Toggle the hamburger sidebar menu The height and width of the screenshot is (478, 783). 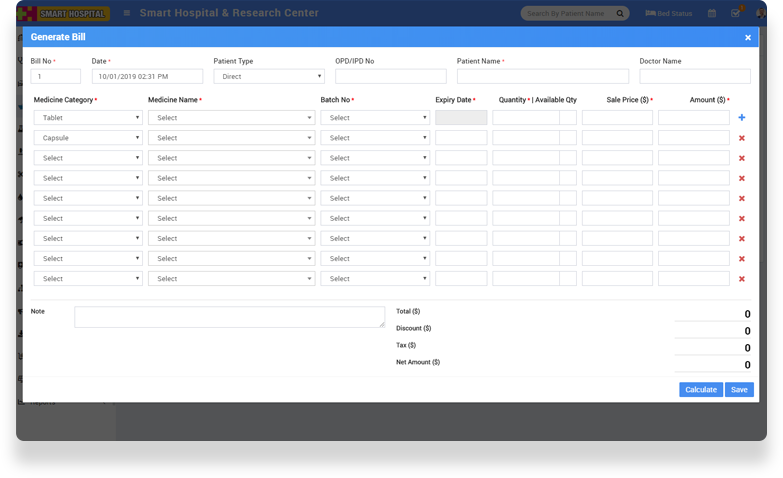127,14
